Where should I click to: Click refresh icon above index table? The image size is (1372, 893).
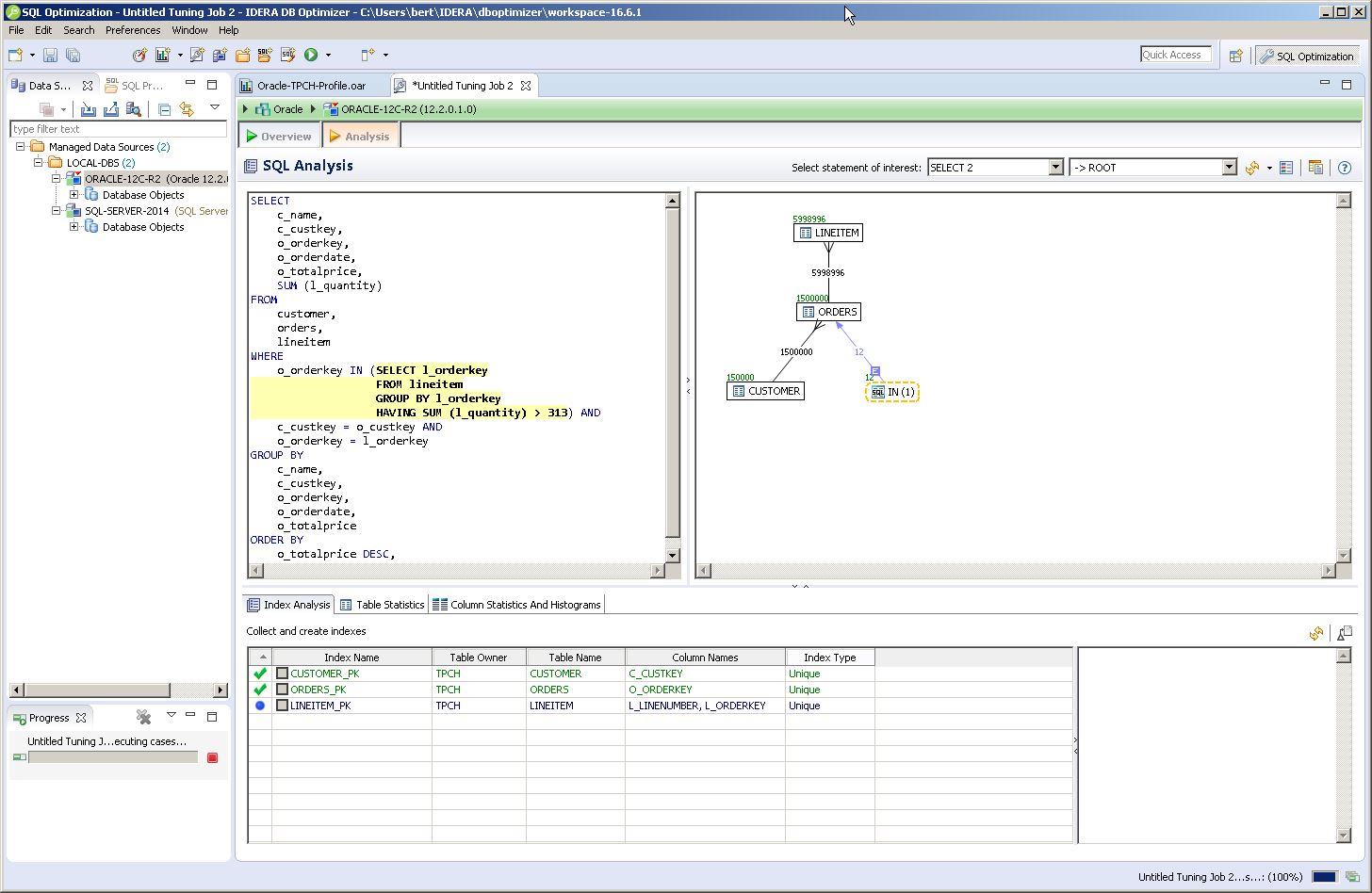coord(1316,633)
